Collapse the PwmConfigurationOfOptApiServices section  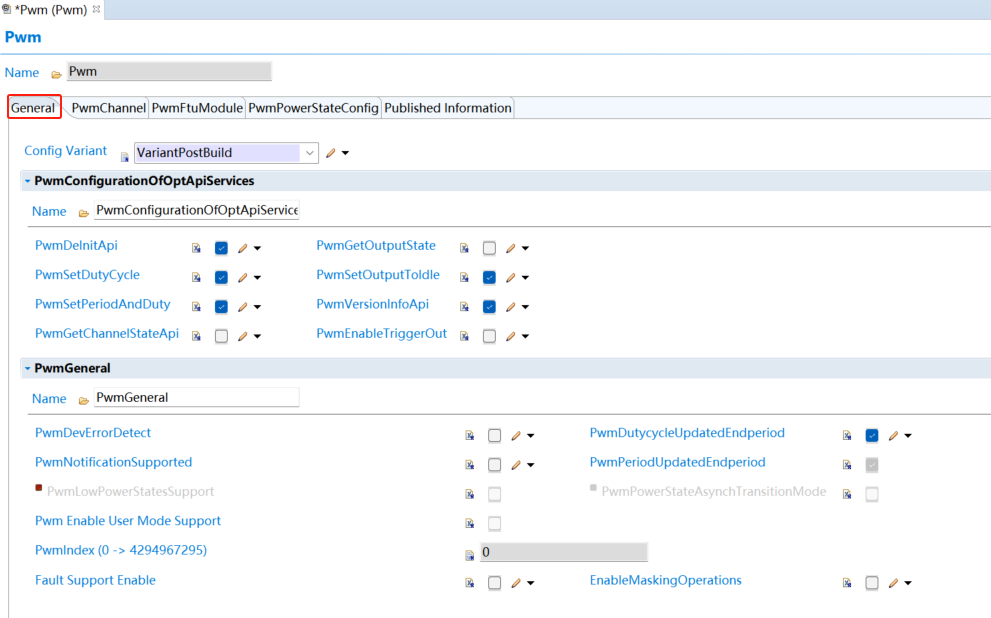tap(28, 181)
